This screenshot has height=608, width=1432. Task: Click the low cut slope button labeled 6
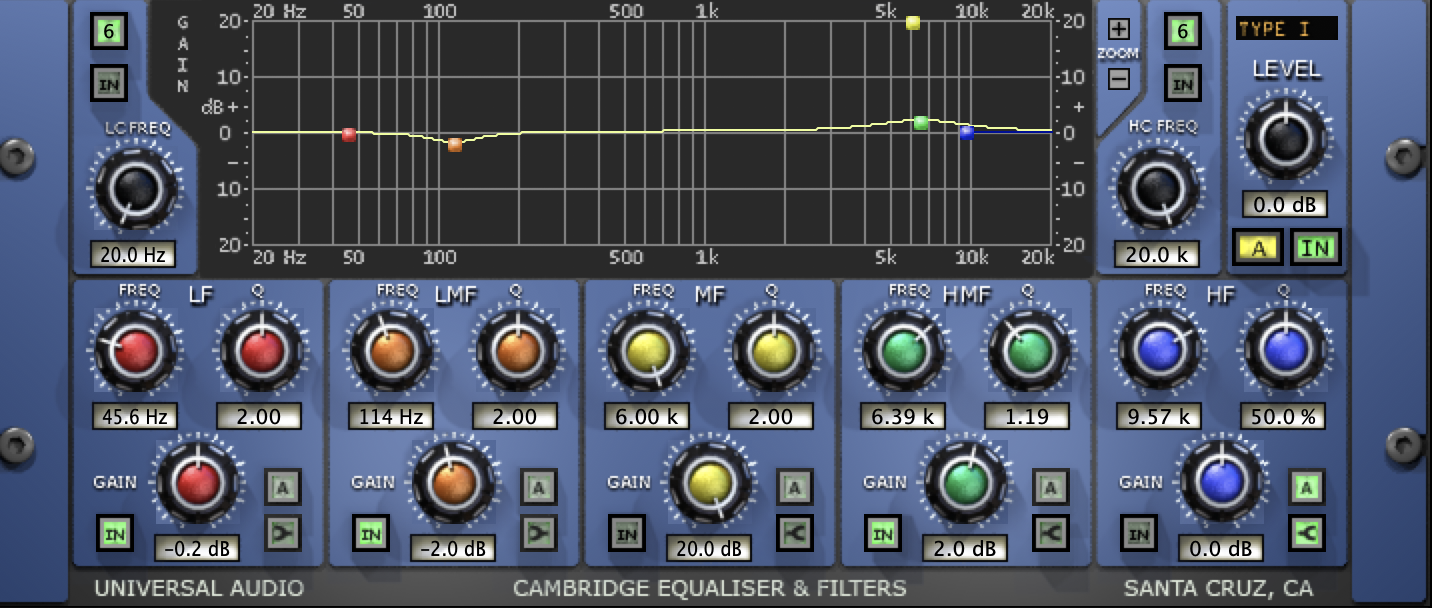[108, 32]
